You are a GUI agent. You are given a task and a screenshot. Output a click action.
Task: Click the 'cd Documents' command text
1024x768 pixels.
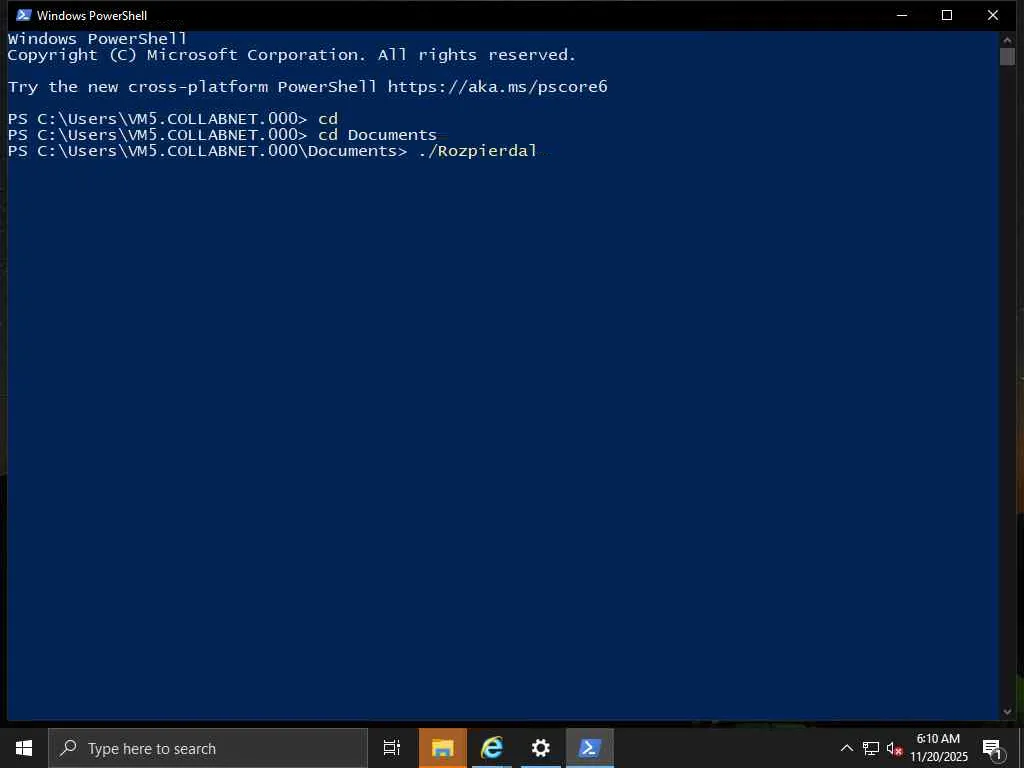click(x=377, y=135)
